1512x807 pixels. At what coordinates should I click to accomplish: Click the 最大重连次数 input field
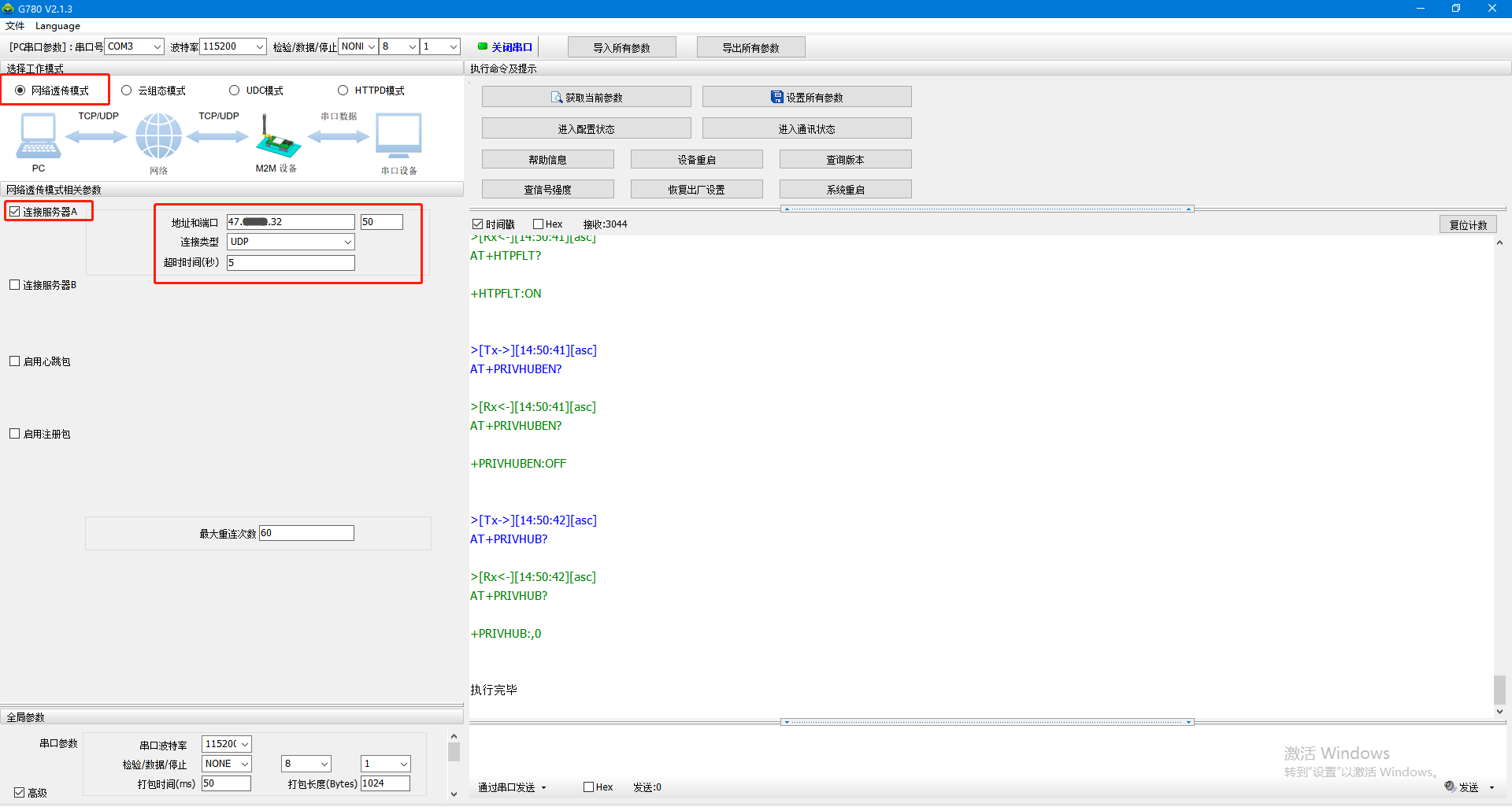[x=306, y=534]
